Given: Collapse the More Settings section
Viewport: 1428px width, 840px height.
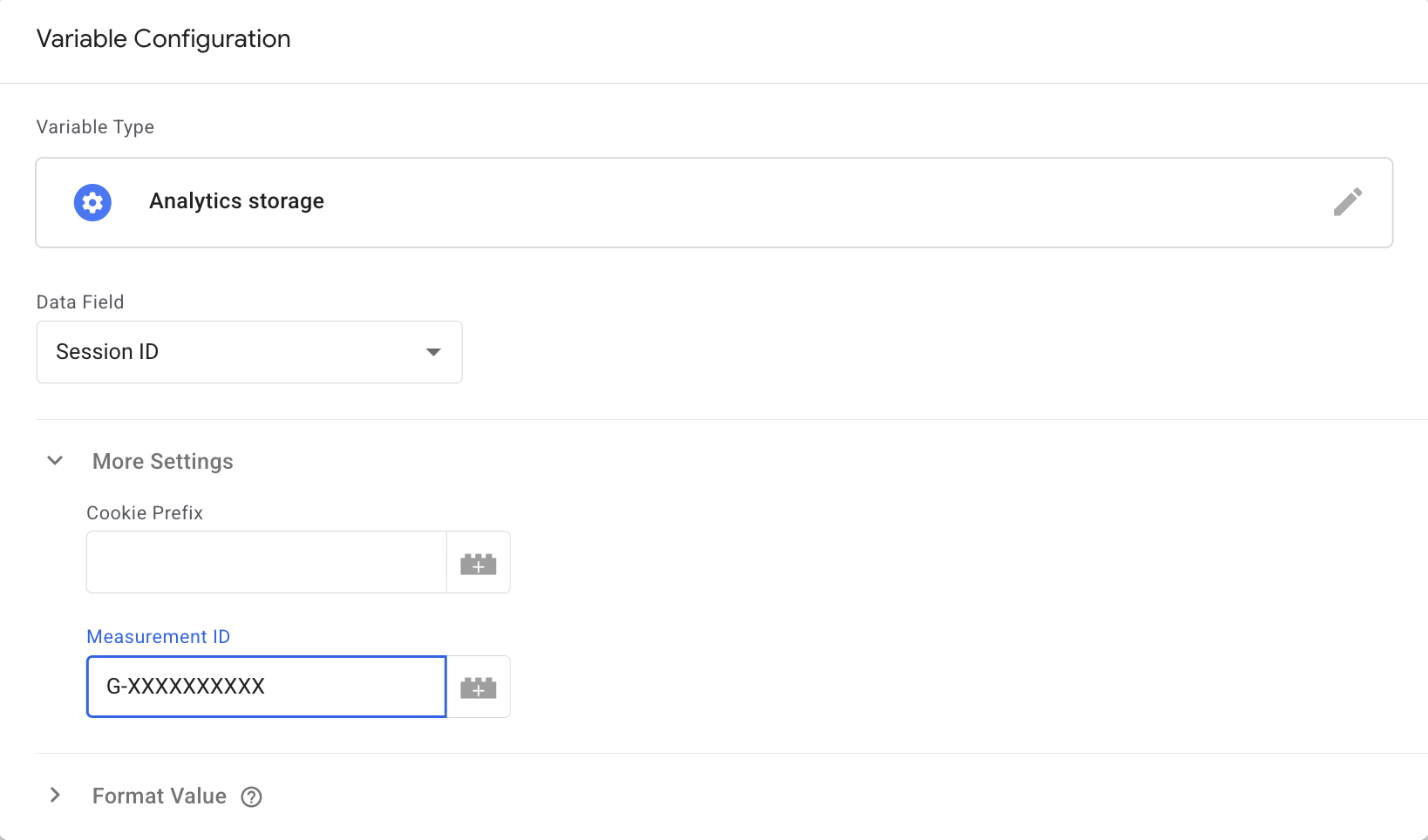Looking at the screenshot, I should pos(54,460).
